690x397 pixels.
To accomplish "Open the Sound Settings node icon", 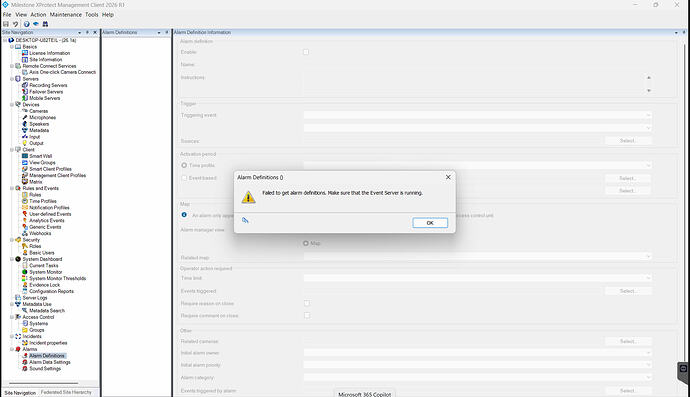I will point(25,368).
